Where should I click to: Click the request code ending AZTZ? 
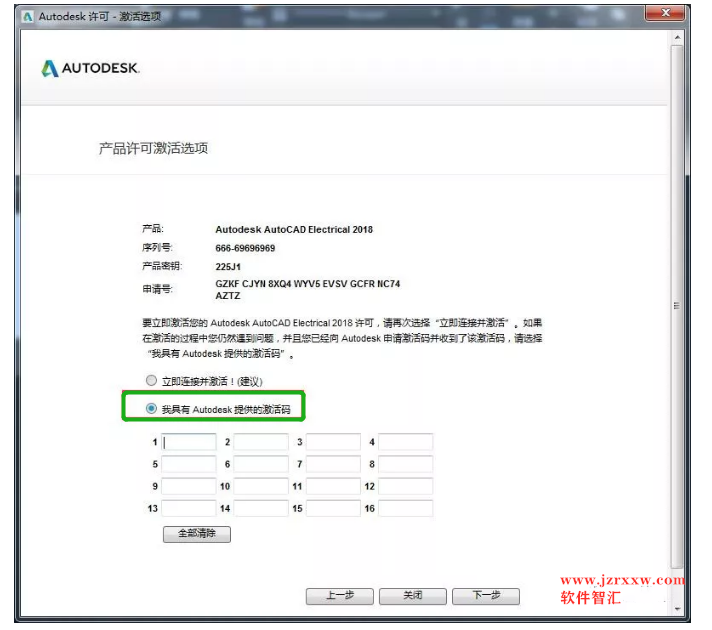point(227,296)
